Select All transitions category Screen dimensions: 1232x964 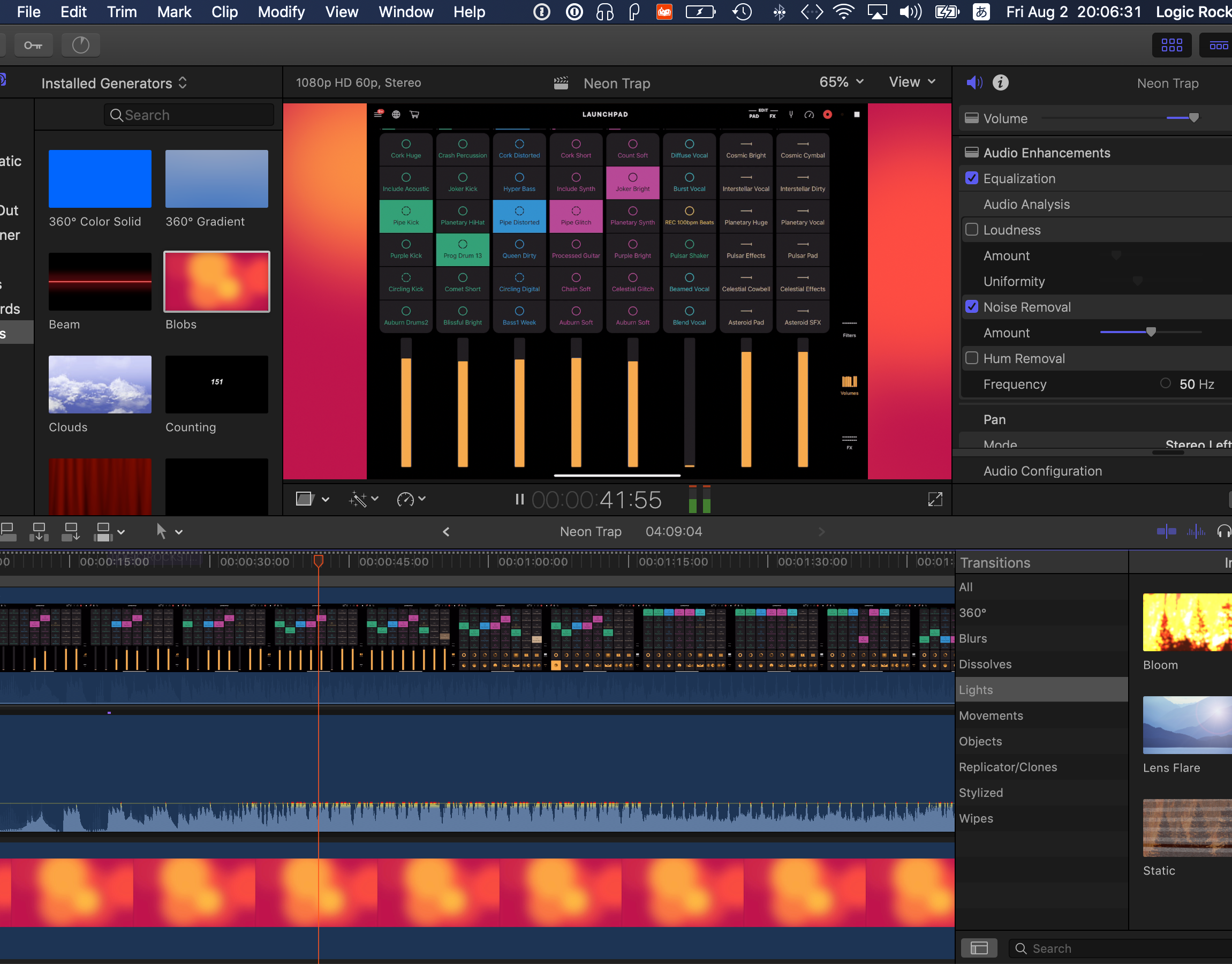tap(1041, 587)
